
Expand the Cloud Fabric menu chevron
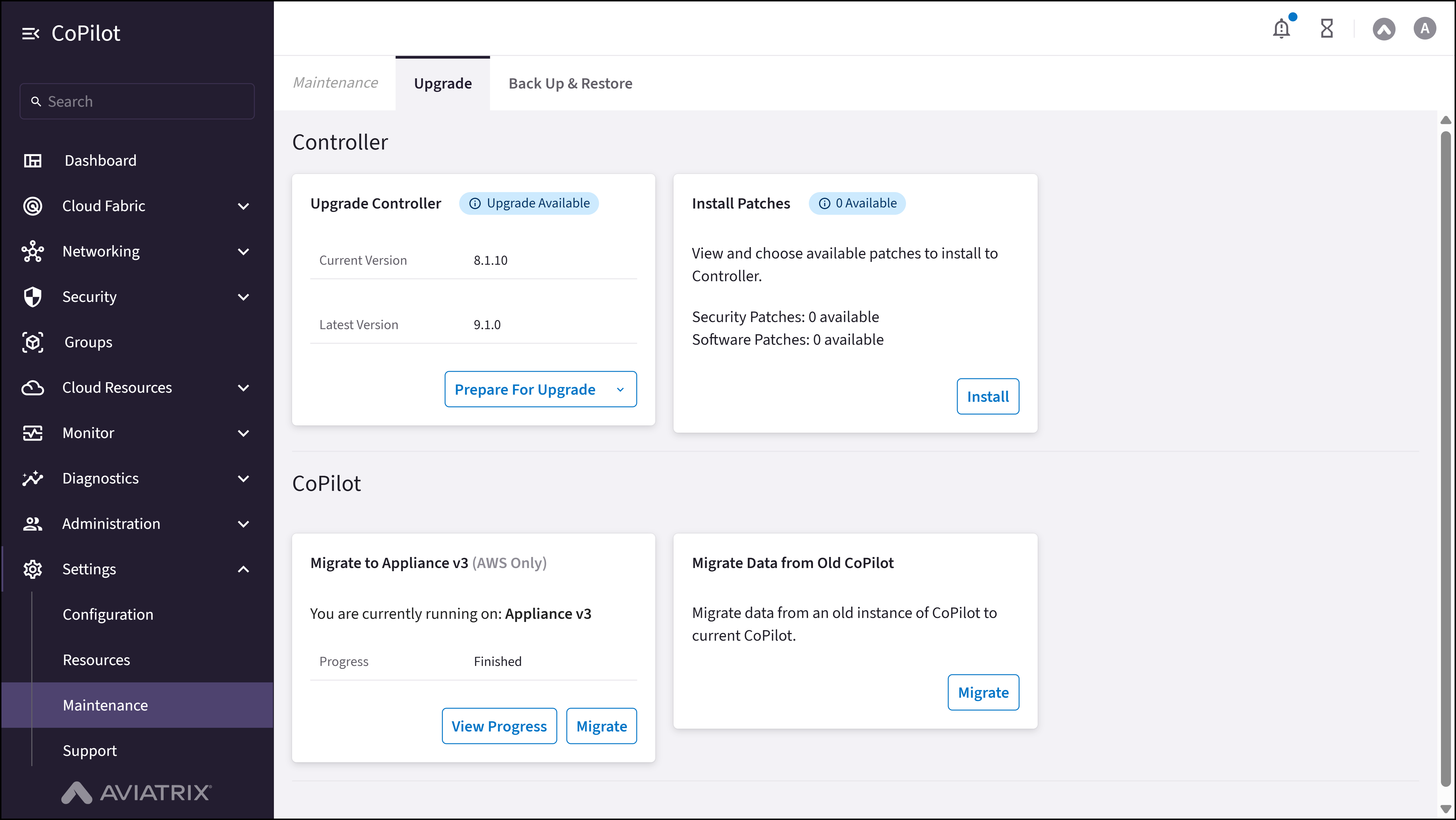[244, 206]
